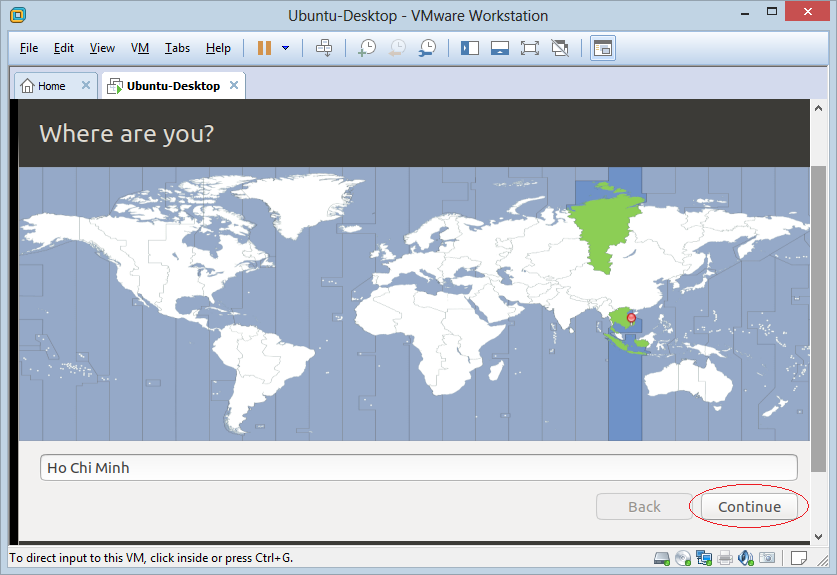
Task: Click the hard disk status icon
Action: coord(662,558)
